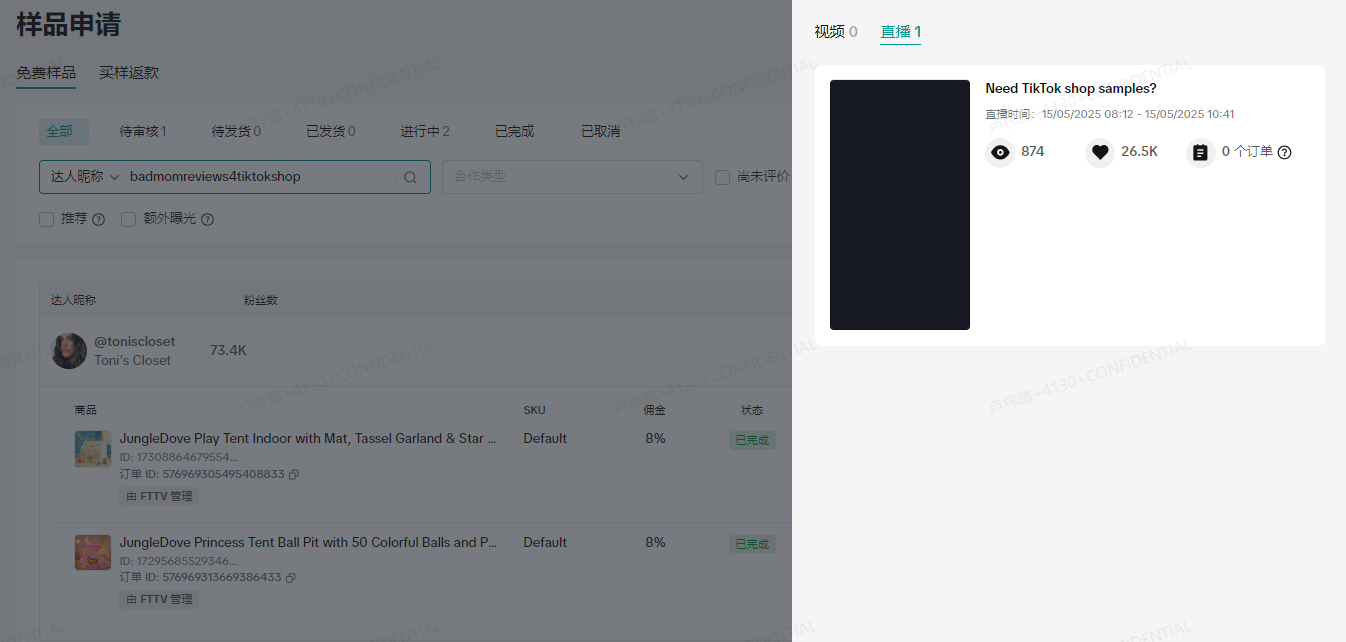Click the help icon next to 额外曝光

point(207,218)
